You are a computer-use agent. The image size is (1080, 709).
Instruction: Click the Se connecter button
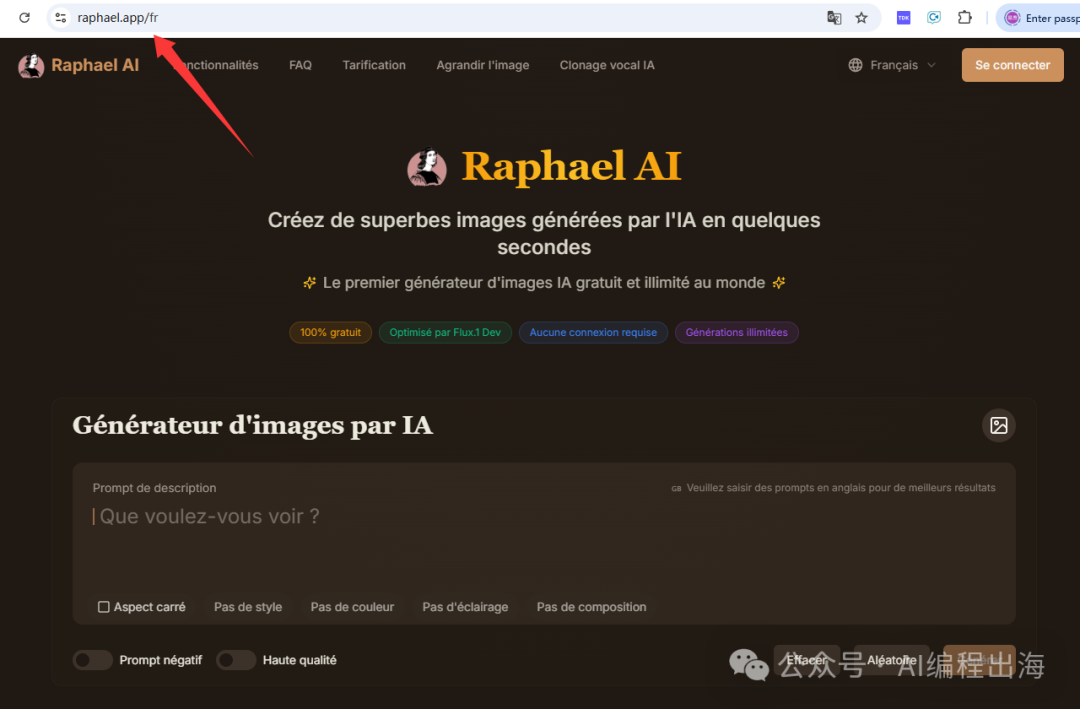[1012, 65]
